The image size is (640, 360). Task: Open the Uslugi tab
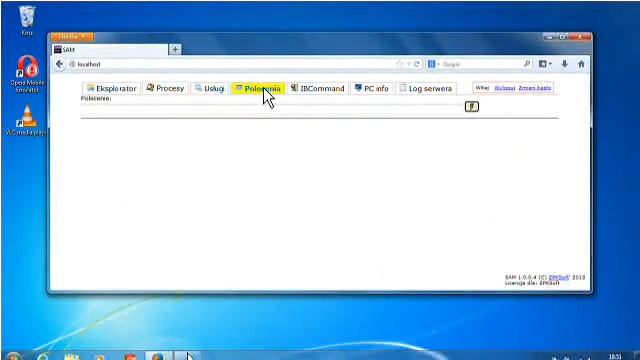tap(209, 88)
